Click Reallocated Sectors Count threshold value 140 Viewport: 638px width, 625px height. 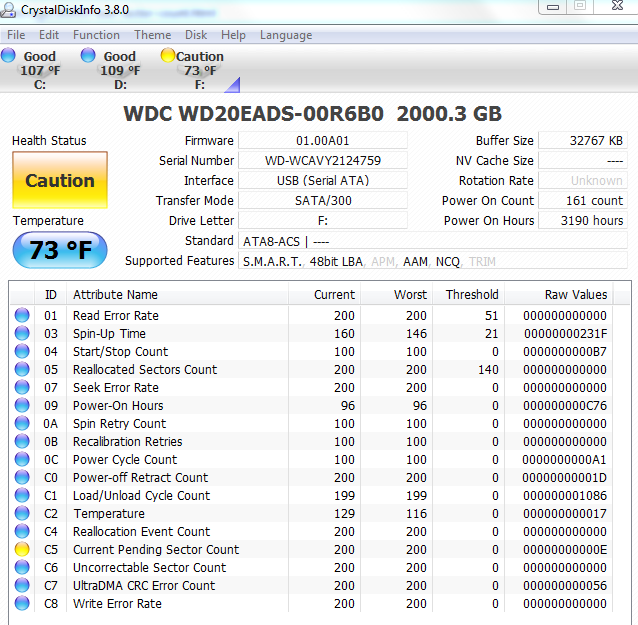[x=488, y=369]
